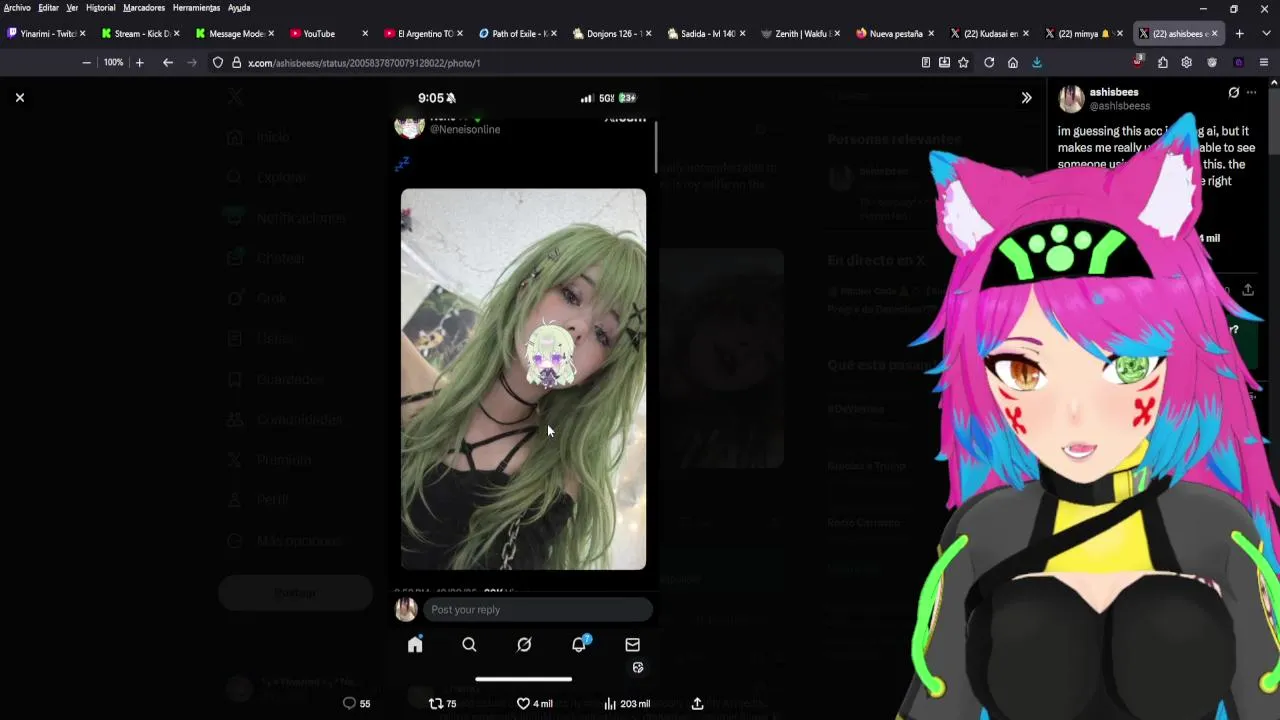1280x720 pixels.
Task: Click the Post your reply field
Action: (537, 609)
